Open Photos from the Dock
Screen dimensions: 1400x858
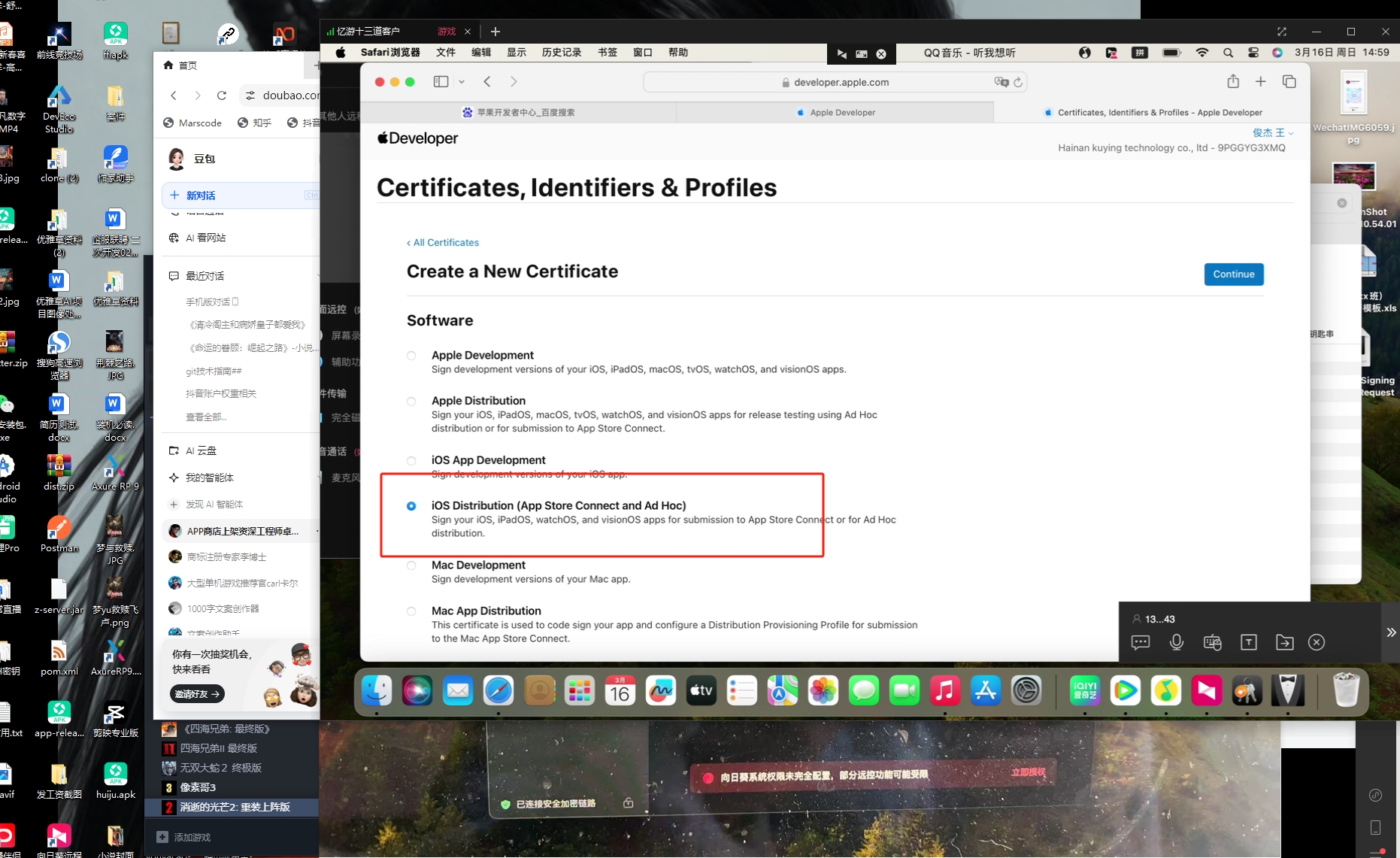[823, 690]
